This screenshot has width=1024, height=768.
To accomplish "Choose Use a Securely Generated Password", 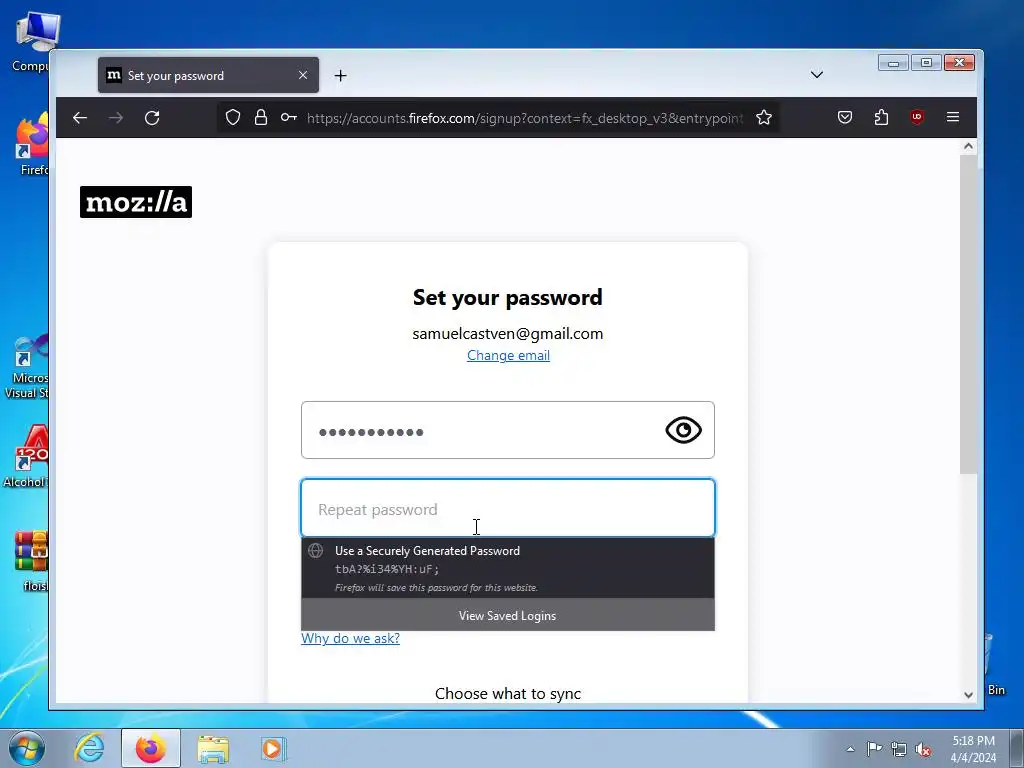I will [507, 568].
